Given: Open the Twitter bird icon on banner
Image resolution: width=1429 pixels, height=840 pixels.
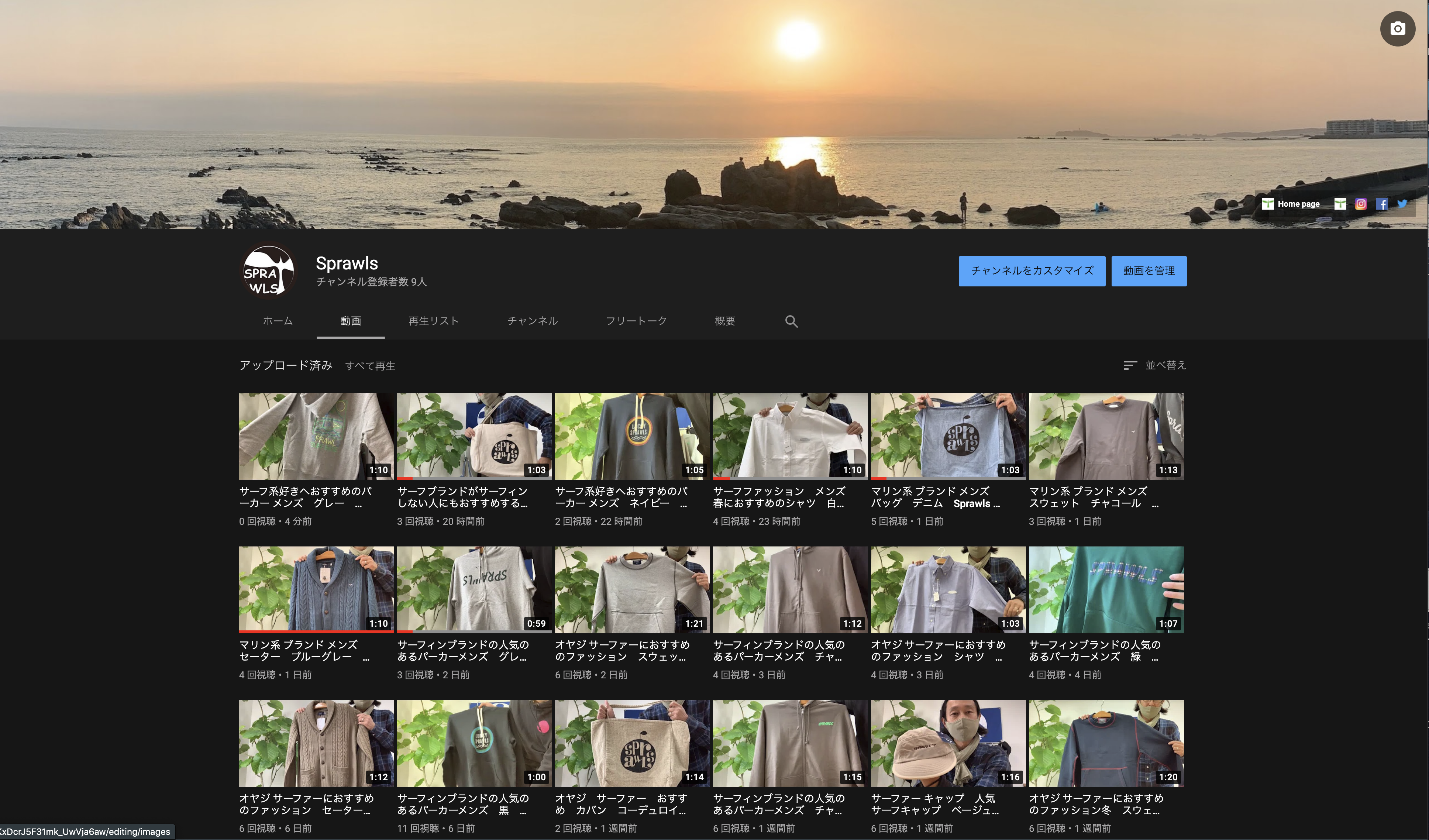Looking at the screenshot, I should (x=1402, y=204).
